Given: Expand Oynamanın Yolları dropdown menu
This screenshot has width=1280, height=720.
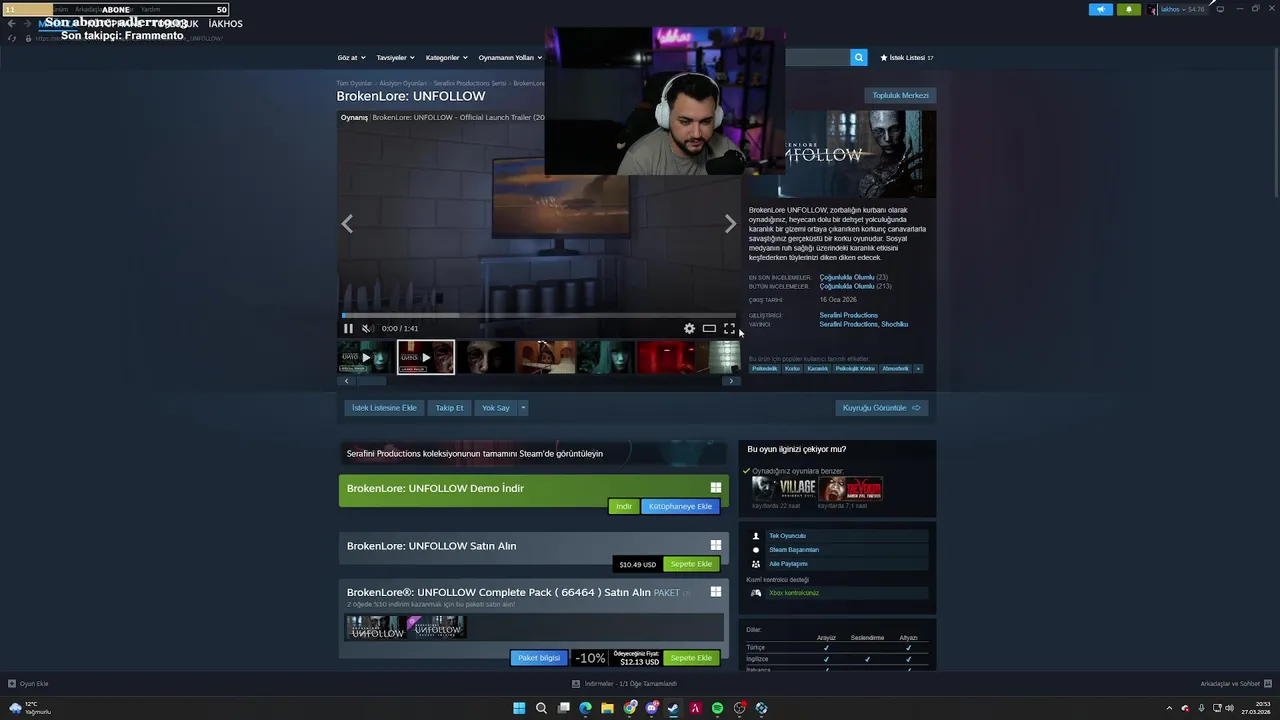Looking at the screenshot, I should pyautogui.click(x=510, y=57).
